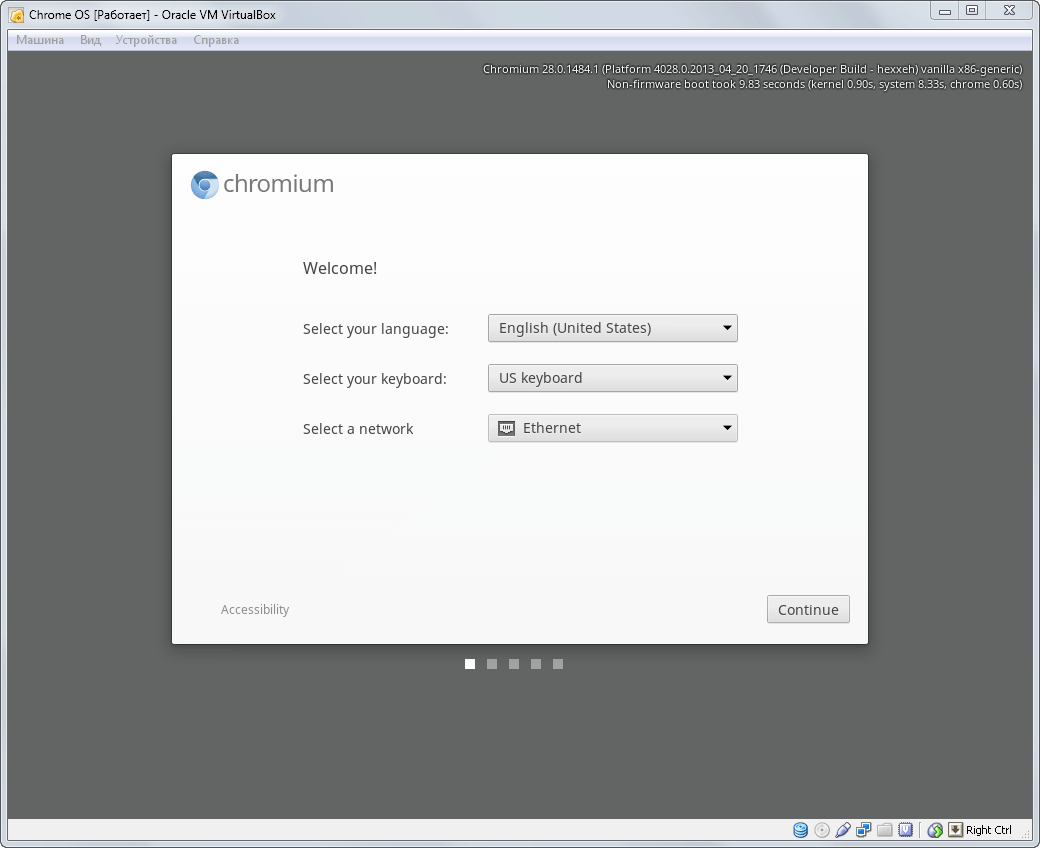1040x848 pixels.
Task: Open the US keyboard dropdown
Action: [x=613, y=378]
